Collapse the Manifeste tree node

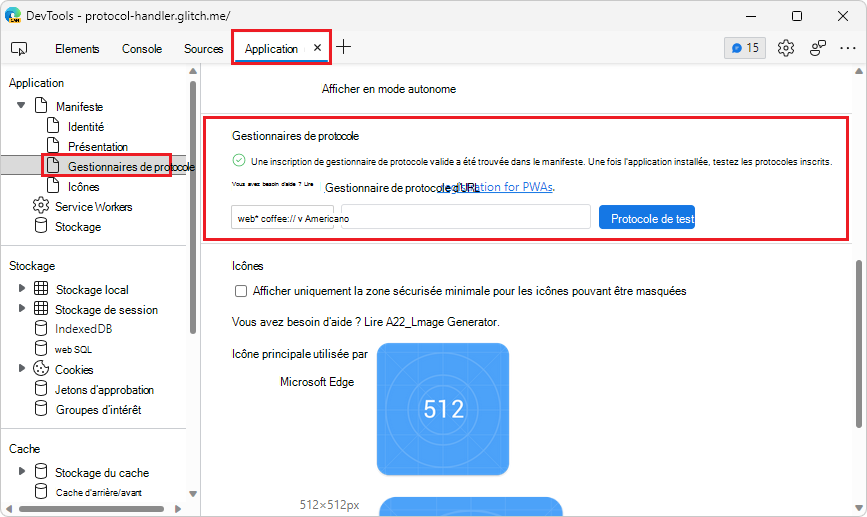click(x=21, y=105)
